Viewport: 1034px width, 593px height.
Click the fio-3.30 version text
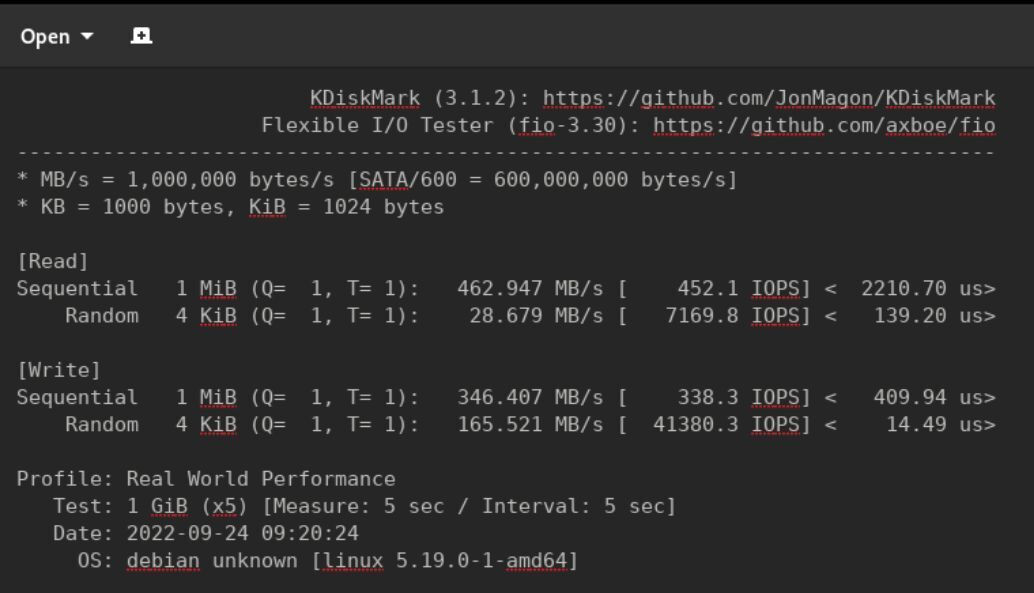point(567,125)
